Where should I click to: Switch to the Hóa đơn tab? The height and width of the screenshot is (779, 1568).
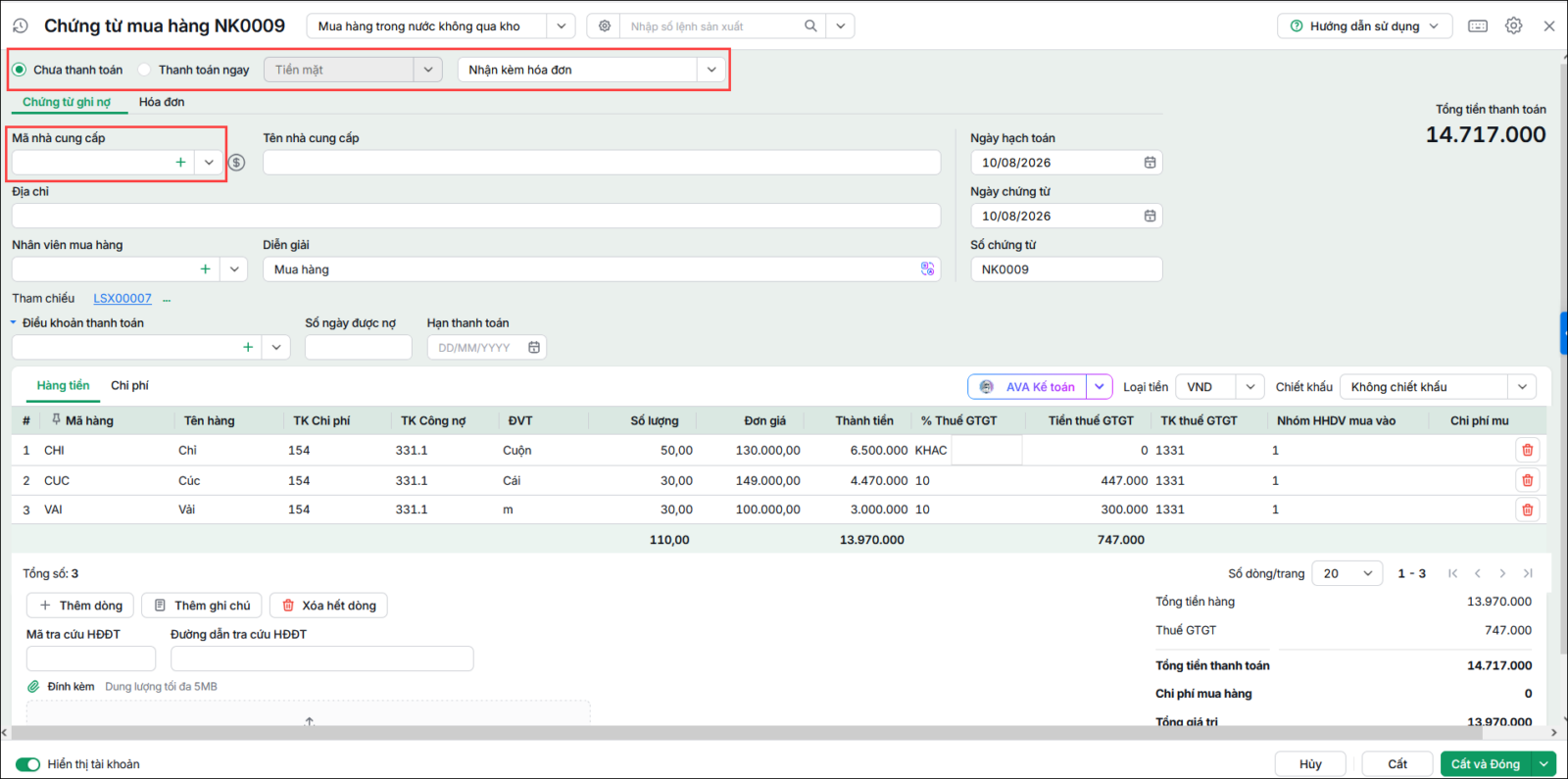[162, 102]
